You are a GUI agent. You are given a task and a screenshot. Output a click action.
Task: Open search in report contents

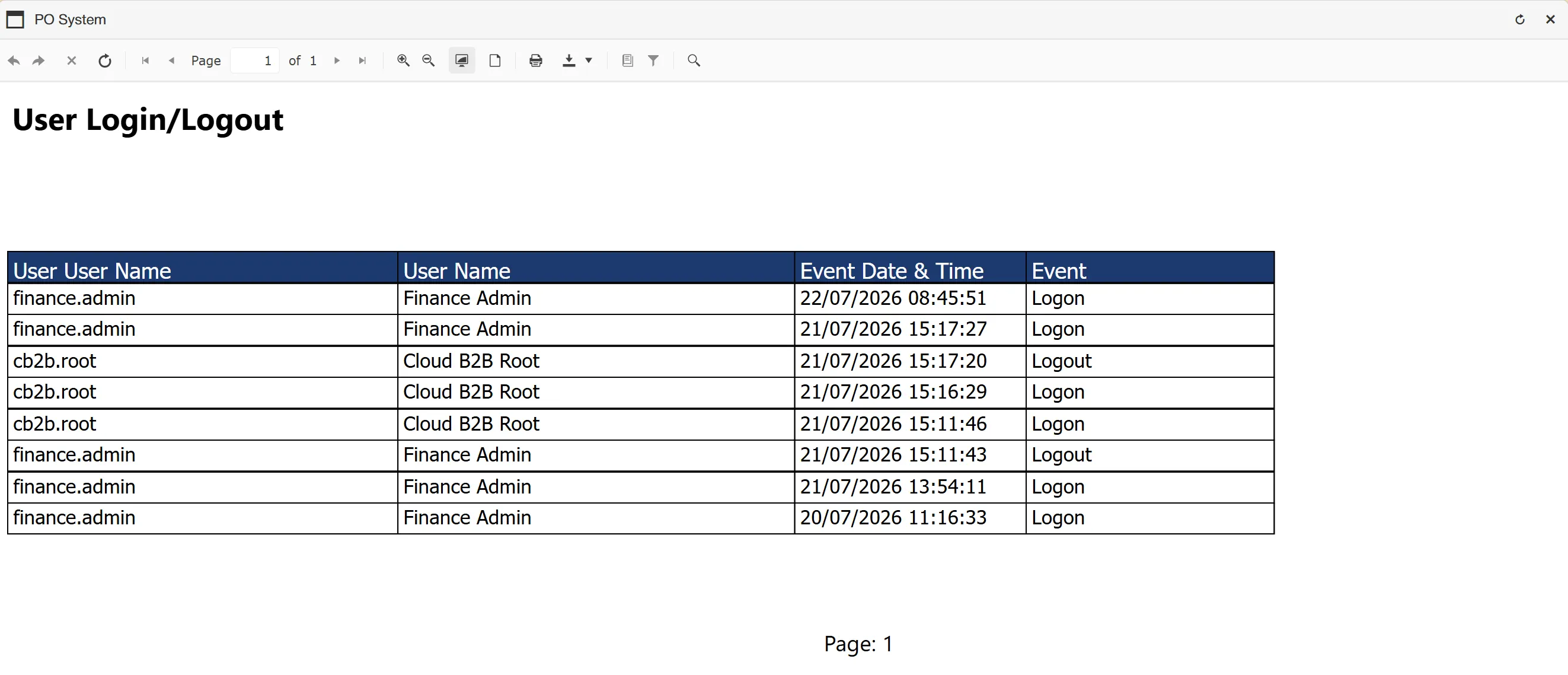click(x=694, y=61)
